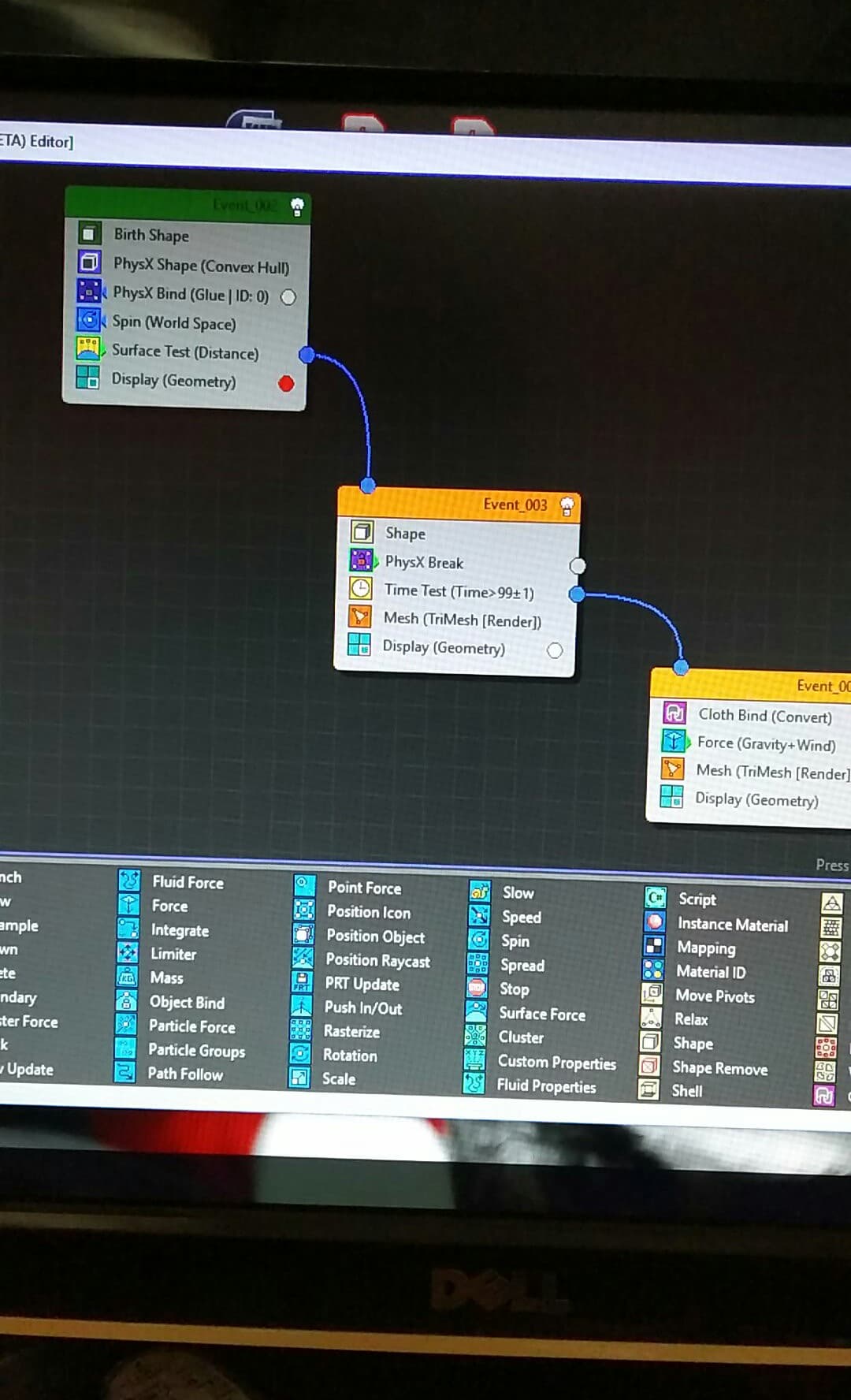Select the Script operator icon
This screenshot has height=1400, width=851.
coord(655,898)
